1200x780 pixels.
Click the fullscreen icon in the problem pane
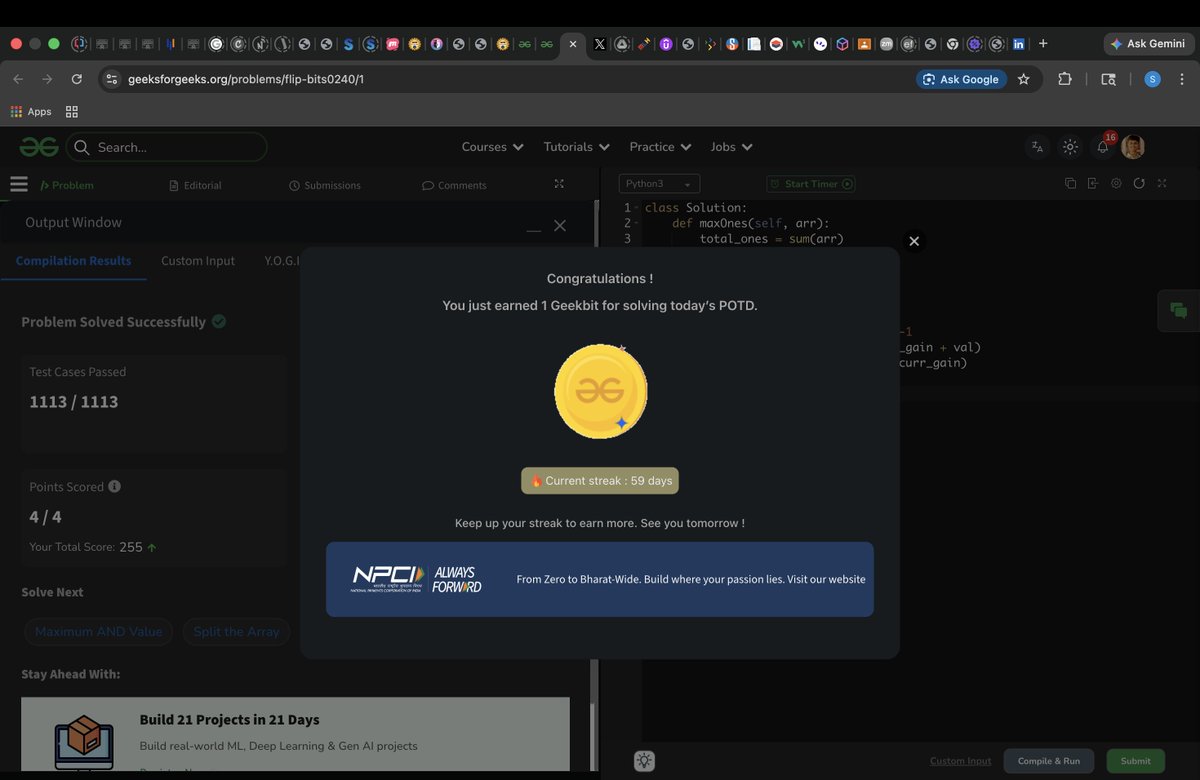coord(559,184)
